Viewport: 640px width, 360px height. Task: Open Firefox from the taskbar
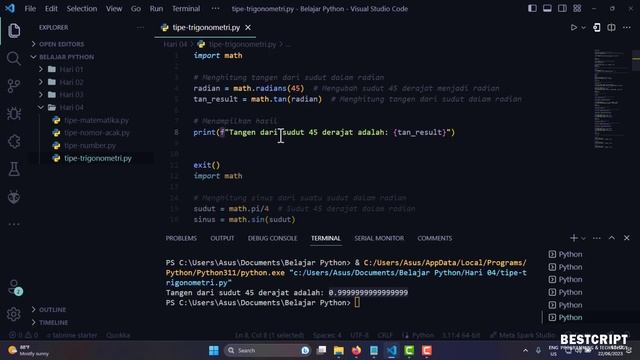tap(356, 350)
